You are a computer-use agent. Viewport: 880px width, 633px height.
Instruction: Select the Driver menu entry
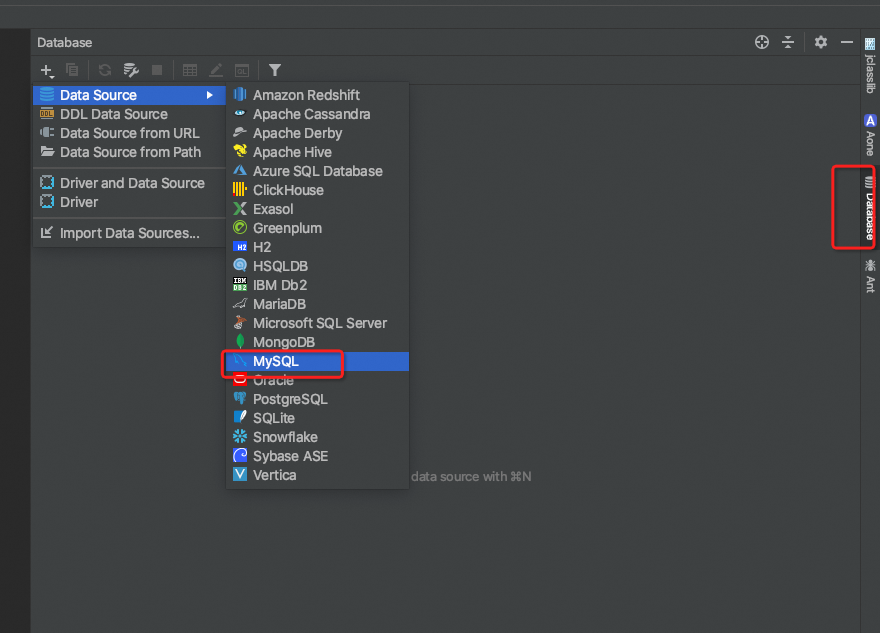[x=130, y=203]
